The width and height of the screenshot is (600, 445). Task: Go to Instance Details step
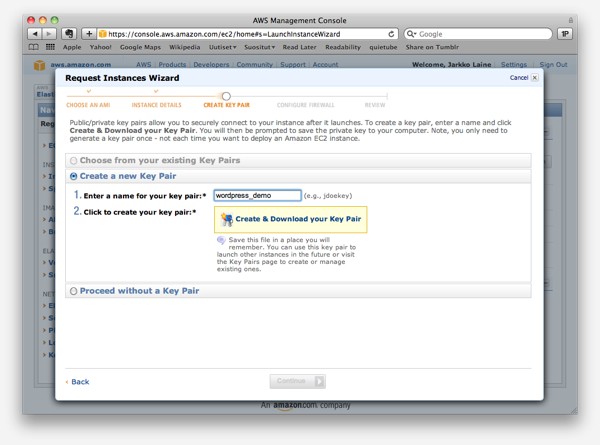point(157,105)
